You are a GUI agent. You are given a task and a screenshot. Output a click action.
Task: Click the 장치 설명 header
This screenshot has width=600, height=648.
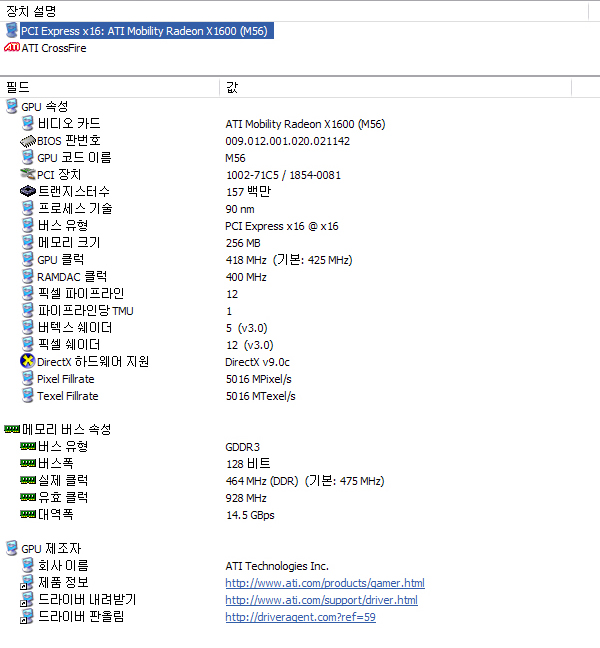(31, 11)
